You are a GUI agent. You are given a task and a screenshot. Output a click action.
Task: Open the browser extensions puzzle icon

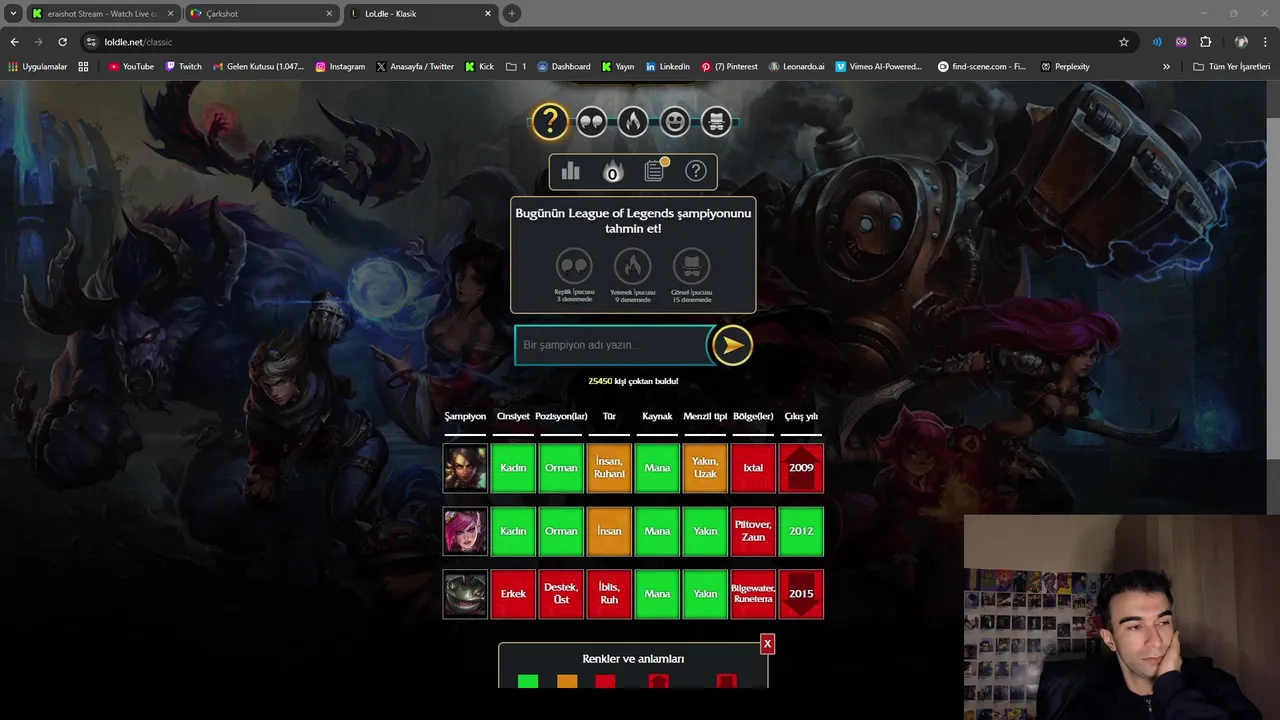1205,42
